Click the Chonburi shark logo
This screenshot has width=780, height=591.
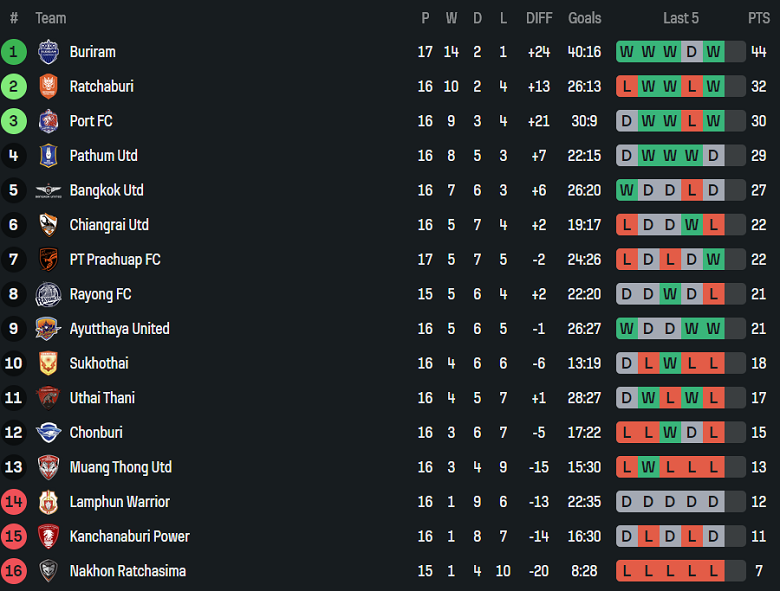point(48,433)
